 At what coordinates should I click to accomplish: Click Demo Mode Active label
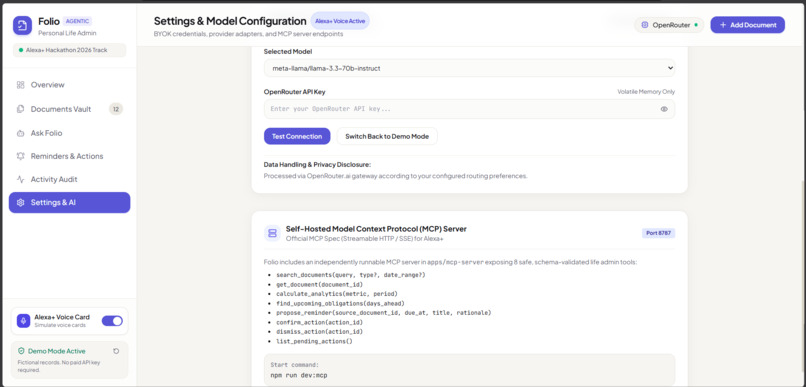click(57, 351)
